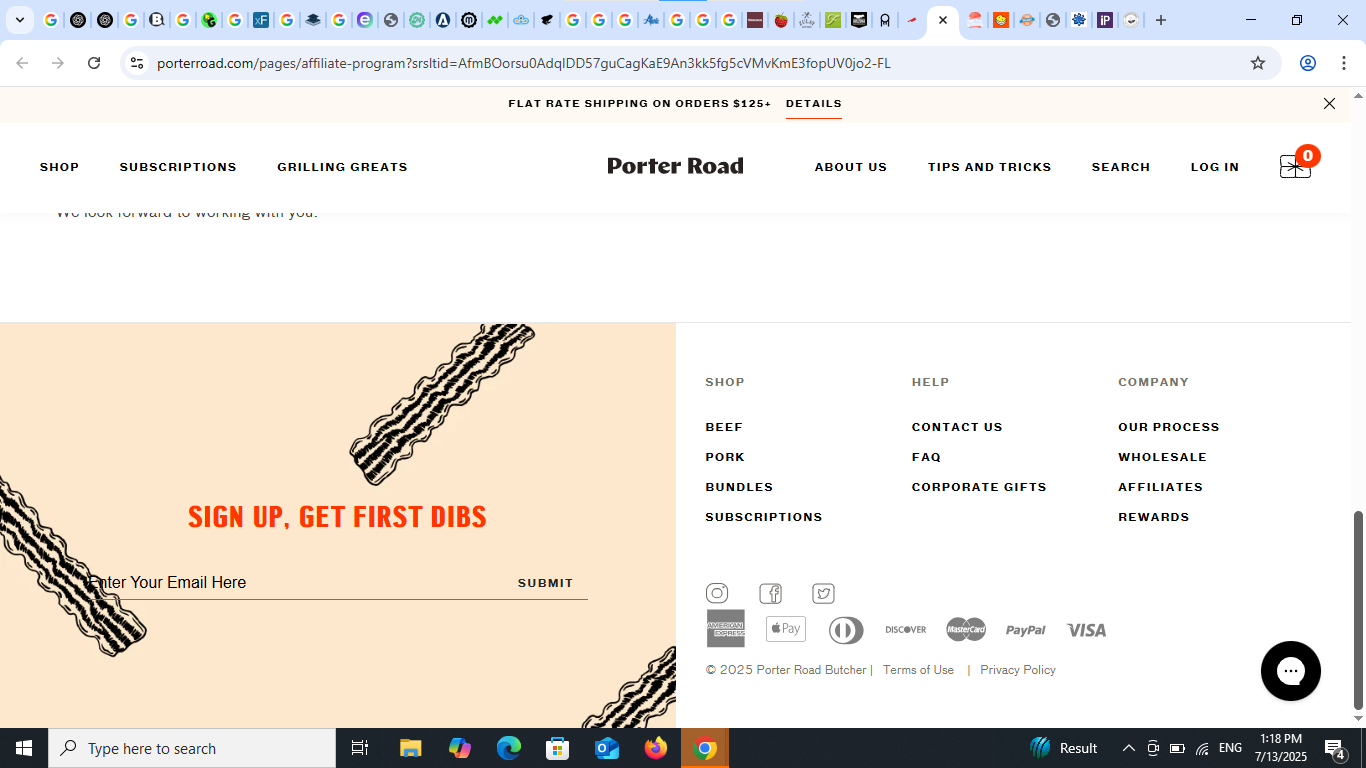Click SUBMIT for the email signup

tap(546, 583)
